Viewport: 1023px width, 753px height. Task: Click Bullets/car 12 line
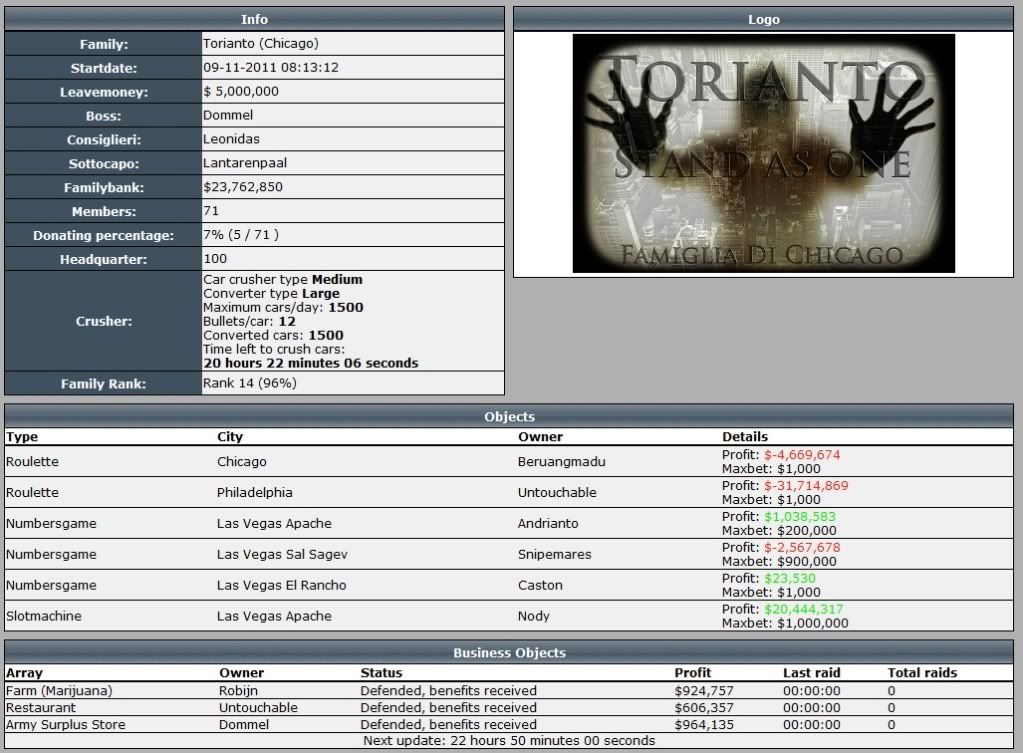[x=249, y=322]
